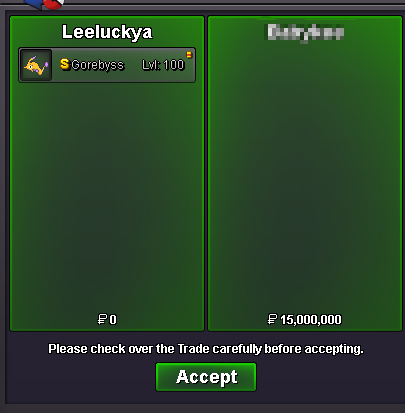Image resolution: width=405 pixels, height=413 pixels.
Task: Click the Leeluckya player name
Action: (107, 32)
